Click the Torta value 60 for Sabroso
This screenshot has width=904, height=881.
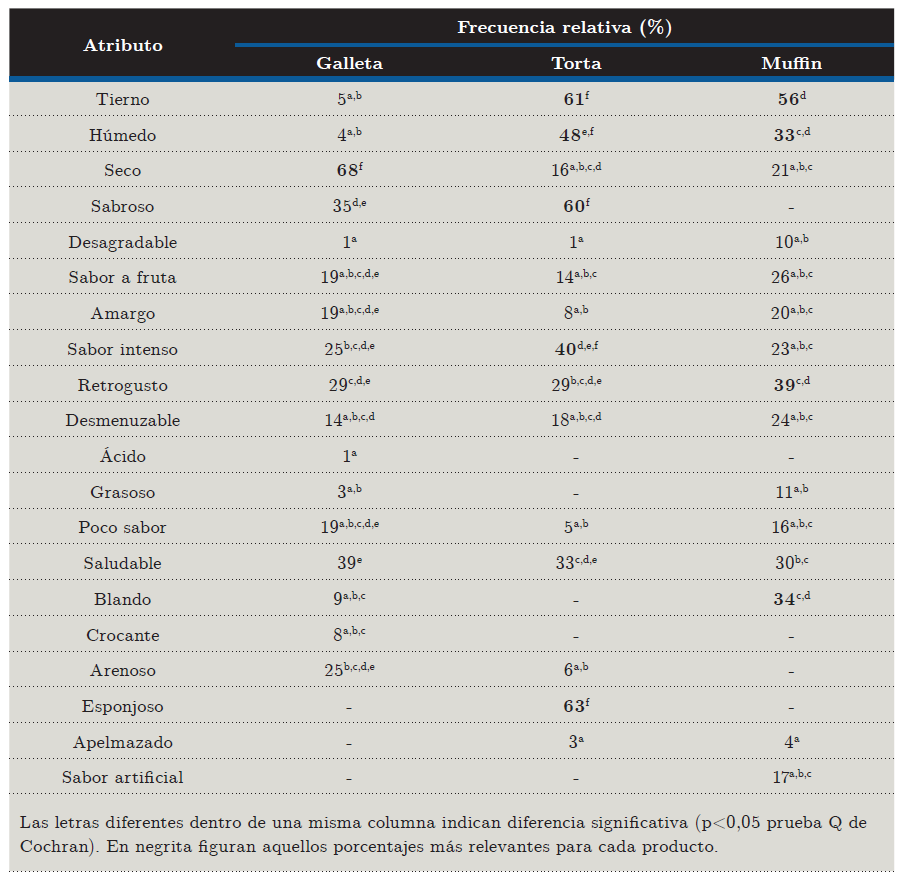pos(576,206)
